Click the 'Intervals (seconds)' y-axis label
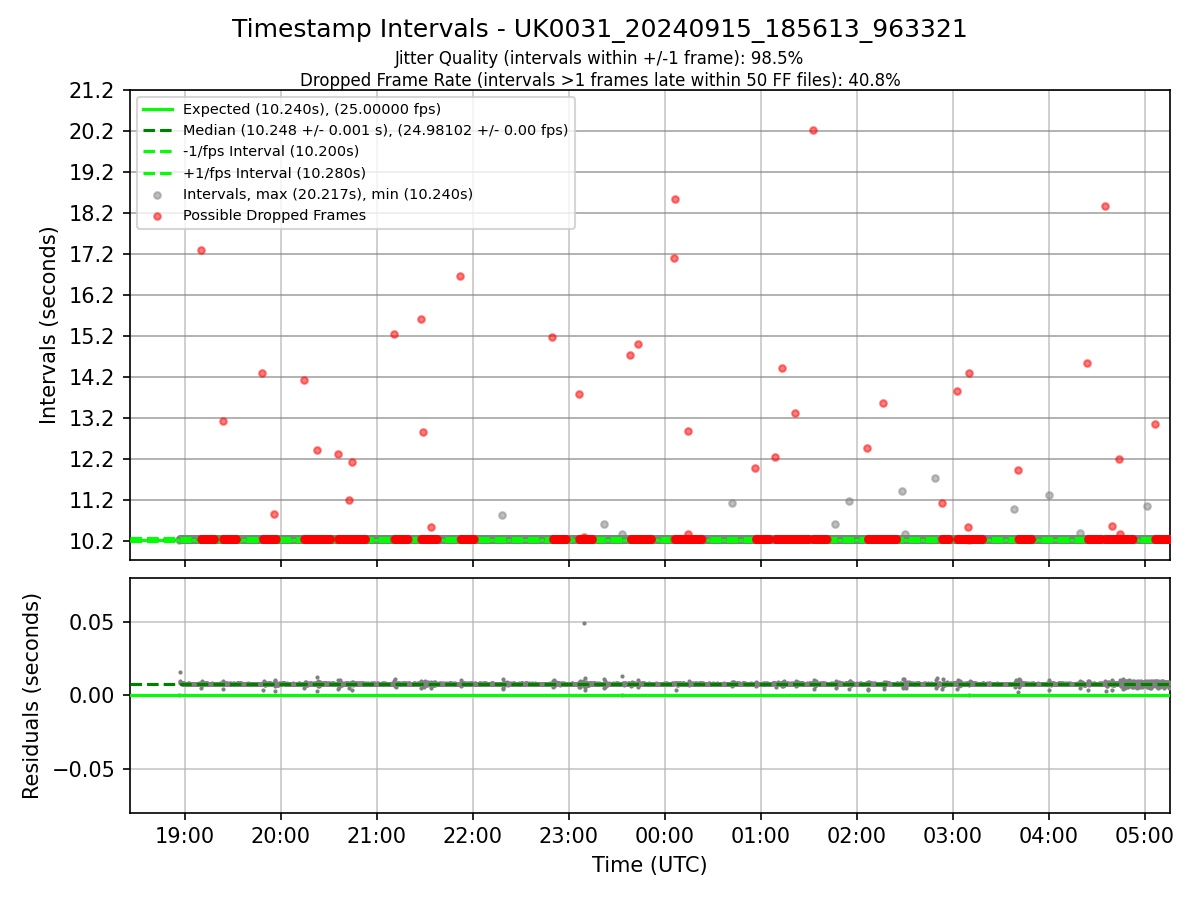This screenshot has width=1200, height=900. pyautogui.click(x=49, y=325)
